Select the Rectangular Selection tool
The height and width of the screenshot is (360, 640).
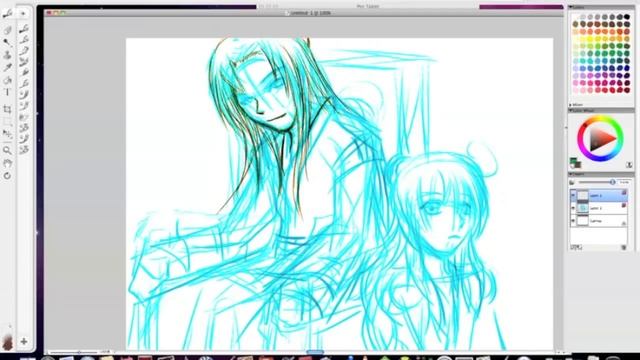pos(7,122)
